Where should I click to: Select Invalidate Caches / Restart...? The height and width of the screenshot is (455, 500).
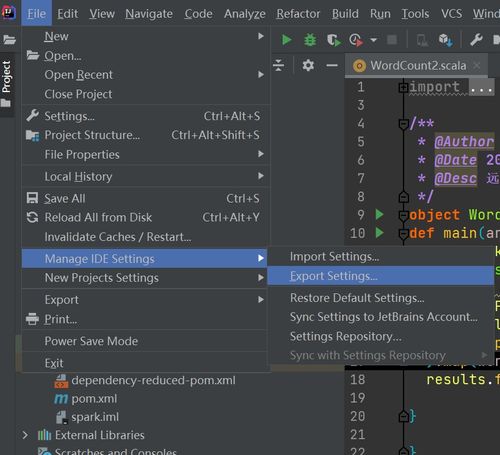pyautogui.click(x=145, y=237)
